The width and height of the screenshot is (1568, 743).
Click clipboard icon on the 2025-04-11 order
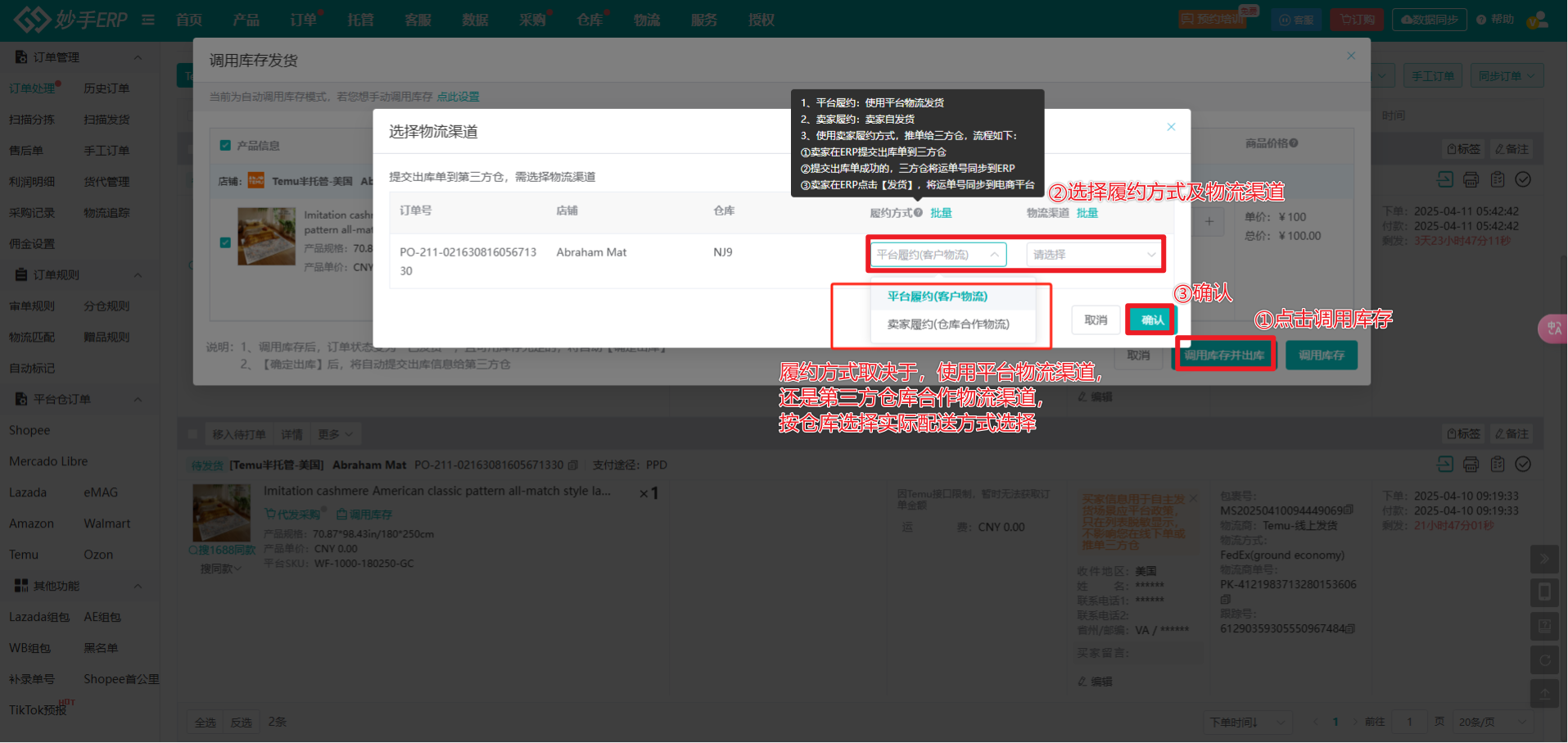coord(1498,179)
